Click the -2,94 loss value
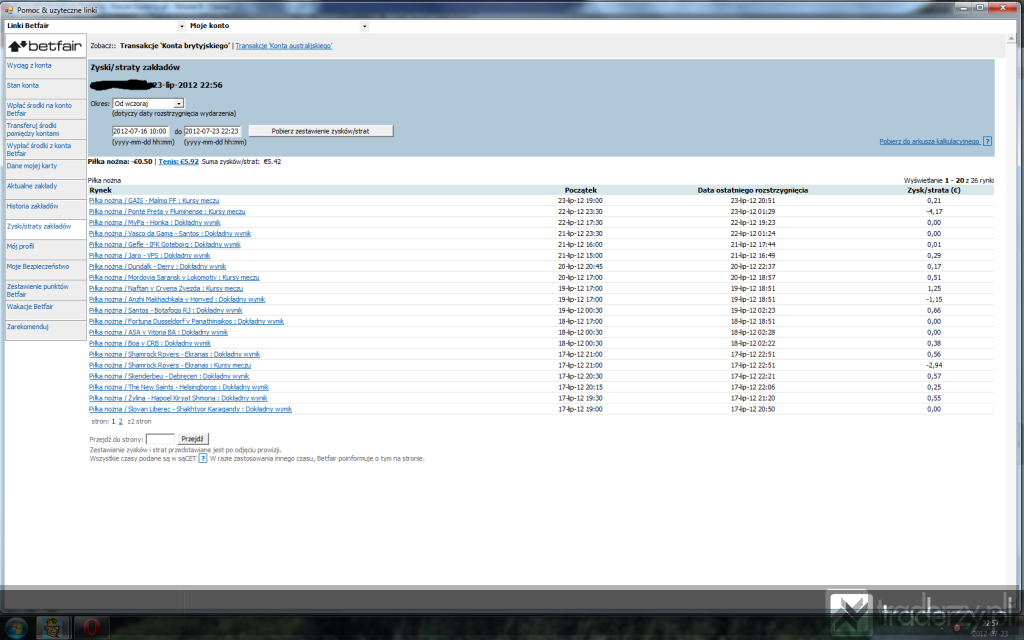Screen dimensions: 1024x640 (934, 366)
